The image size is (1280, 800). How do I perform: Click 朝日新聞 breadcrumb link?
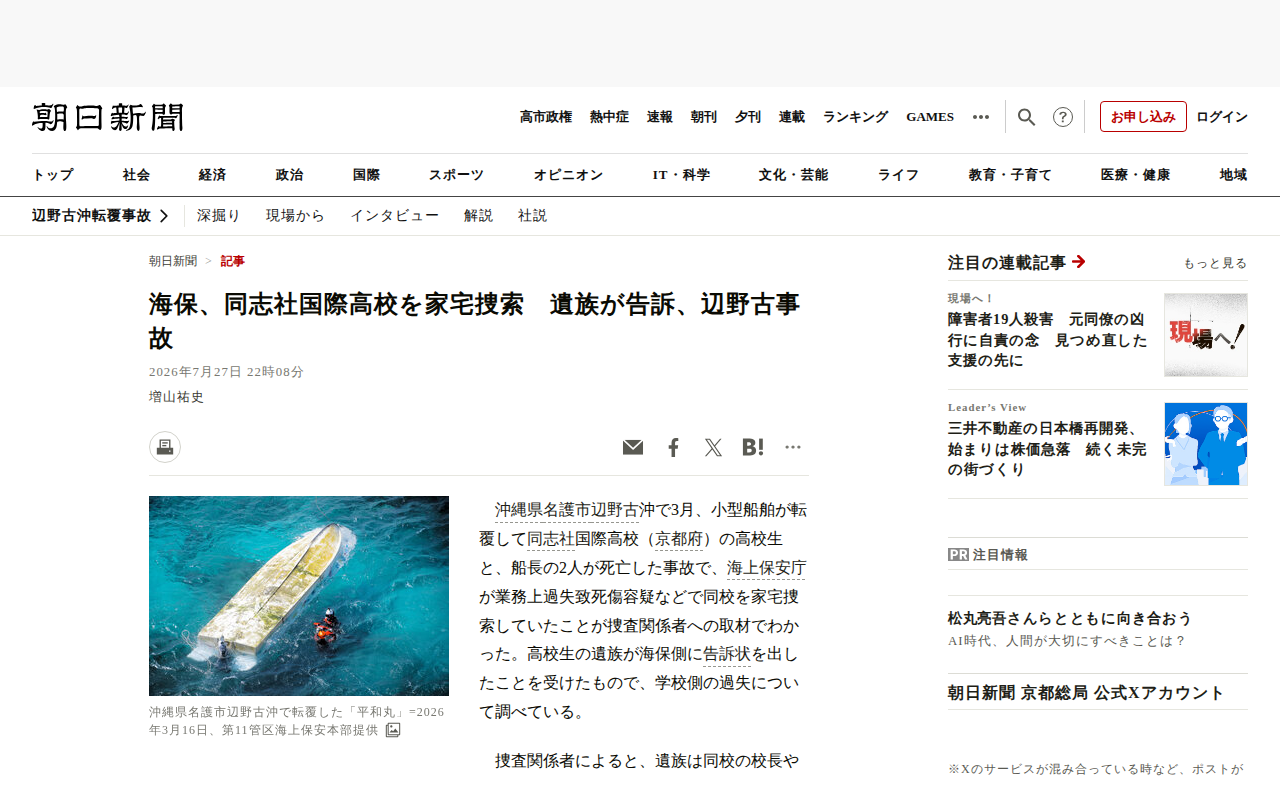click(173, 261)
